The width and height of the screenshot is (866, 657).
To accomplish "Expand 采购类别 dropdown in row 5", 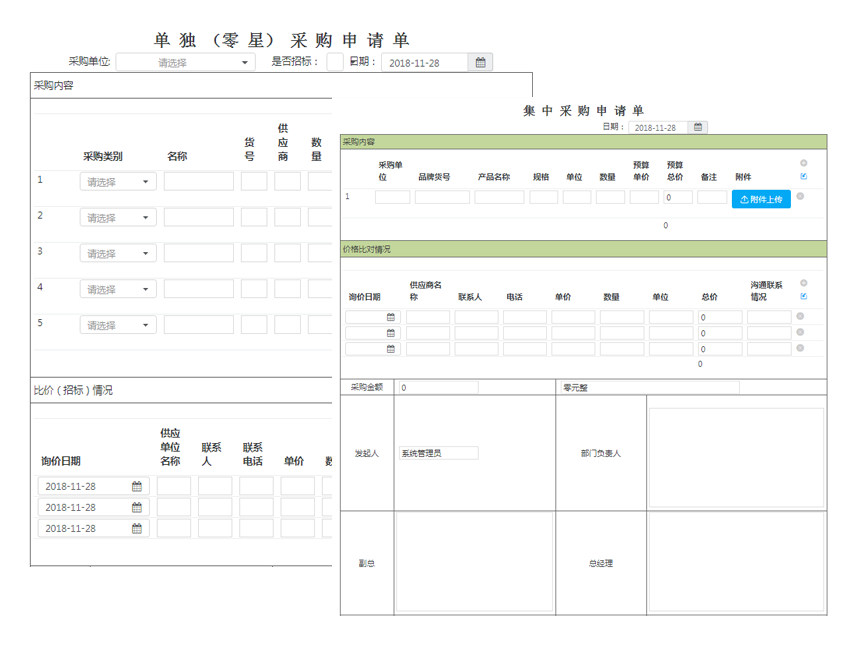I will tap(118, 325).
